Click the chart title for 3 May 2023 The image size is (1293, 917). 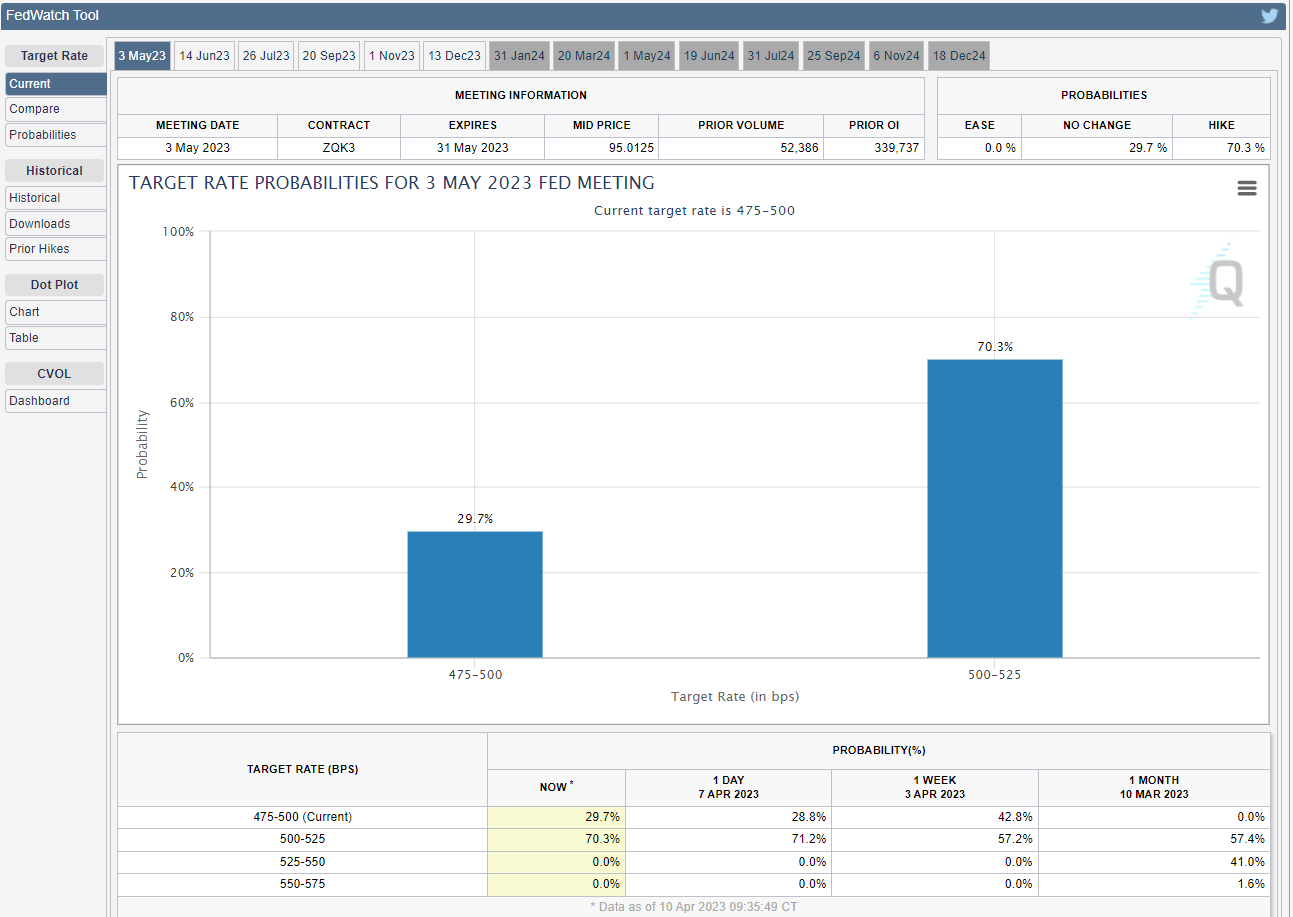click(x=392, y=183)
